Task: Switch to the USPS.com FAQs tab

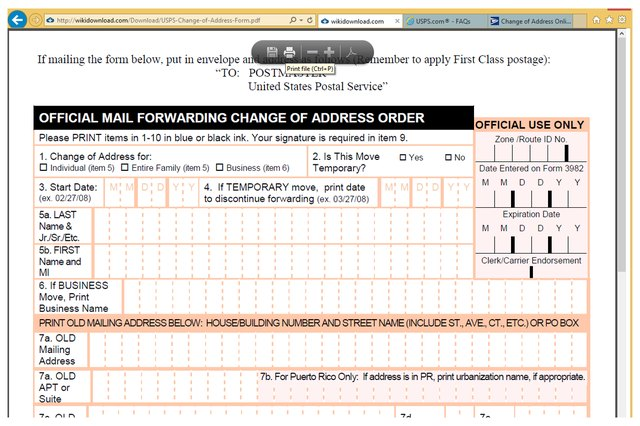Action: tap(443, 20)
